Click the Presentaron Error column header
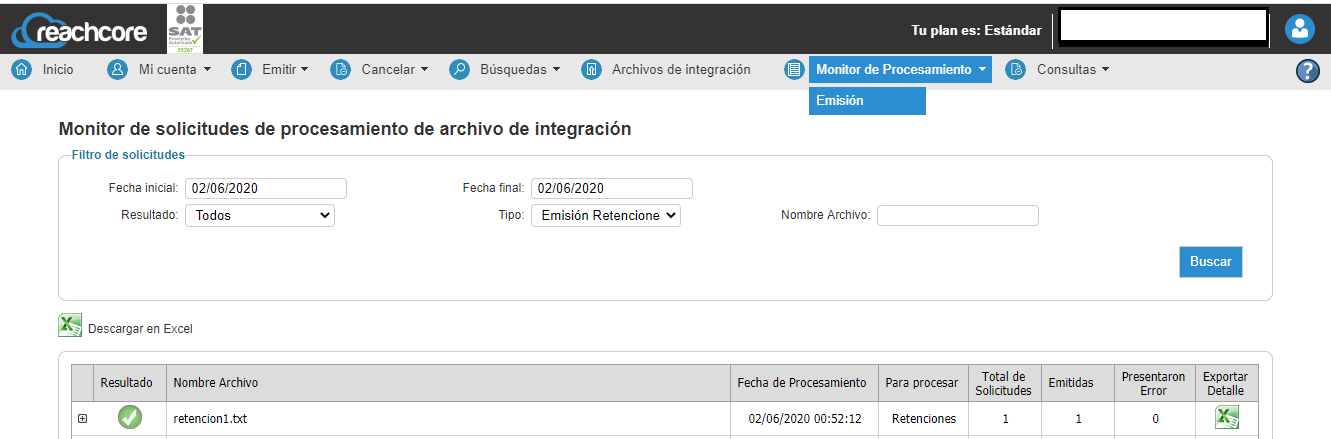Image resolution: width=1331 pixels, height=439 pixels. tap(1154, 383)
